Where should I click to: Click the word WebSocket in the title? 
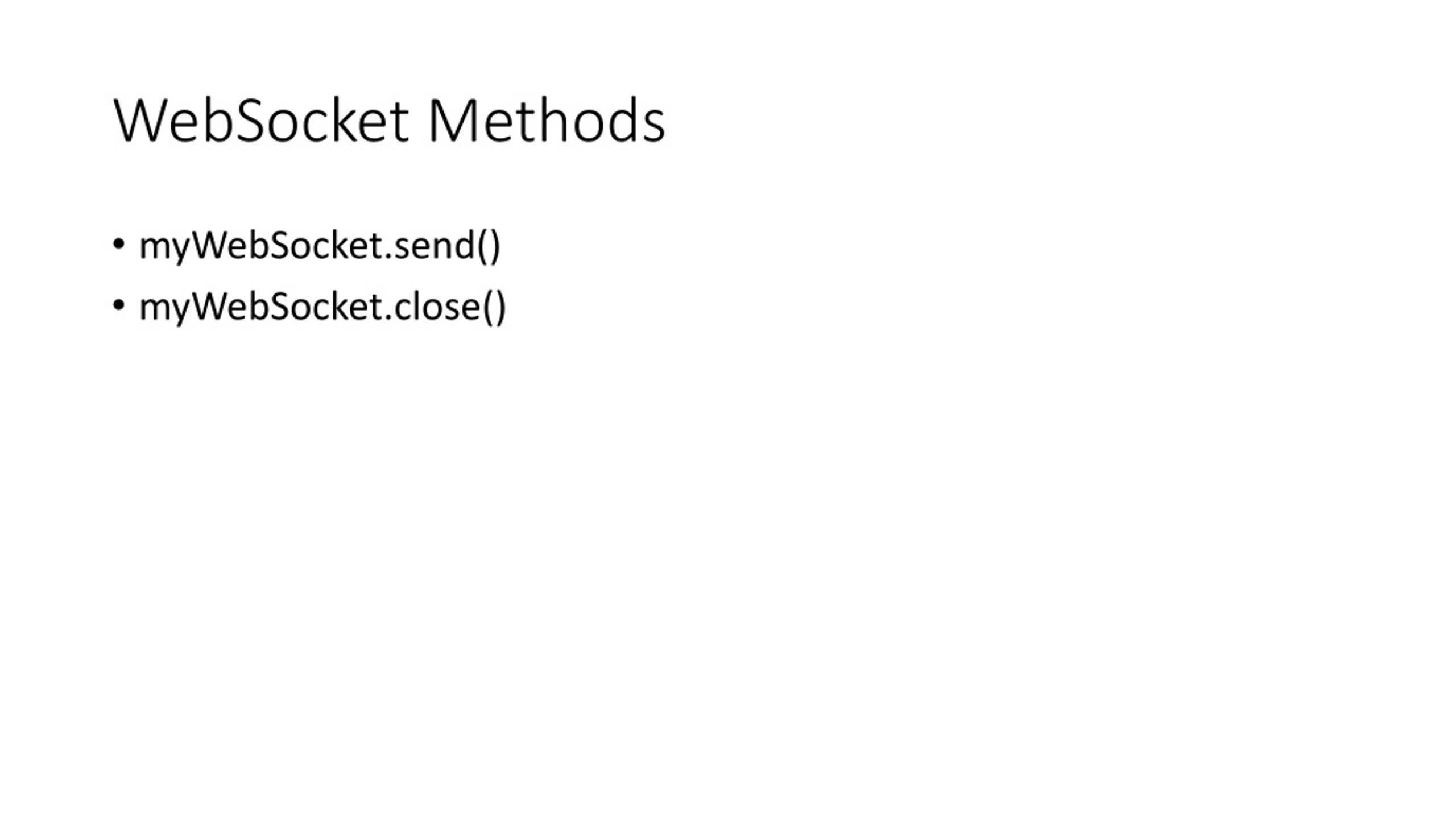click(x=261, y=121)
